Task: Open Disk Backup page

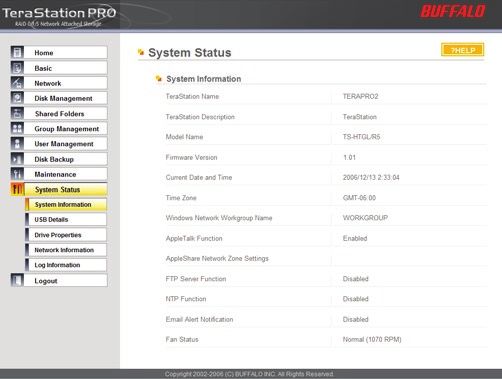Action: (66, 159)
